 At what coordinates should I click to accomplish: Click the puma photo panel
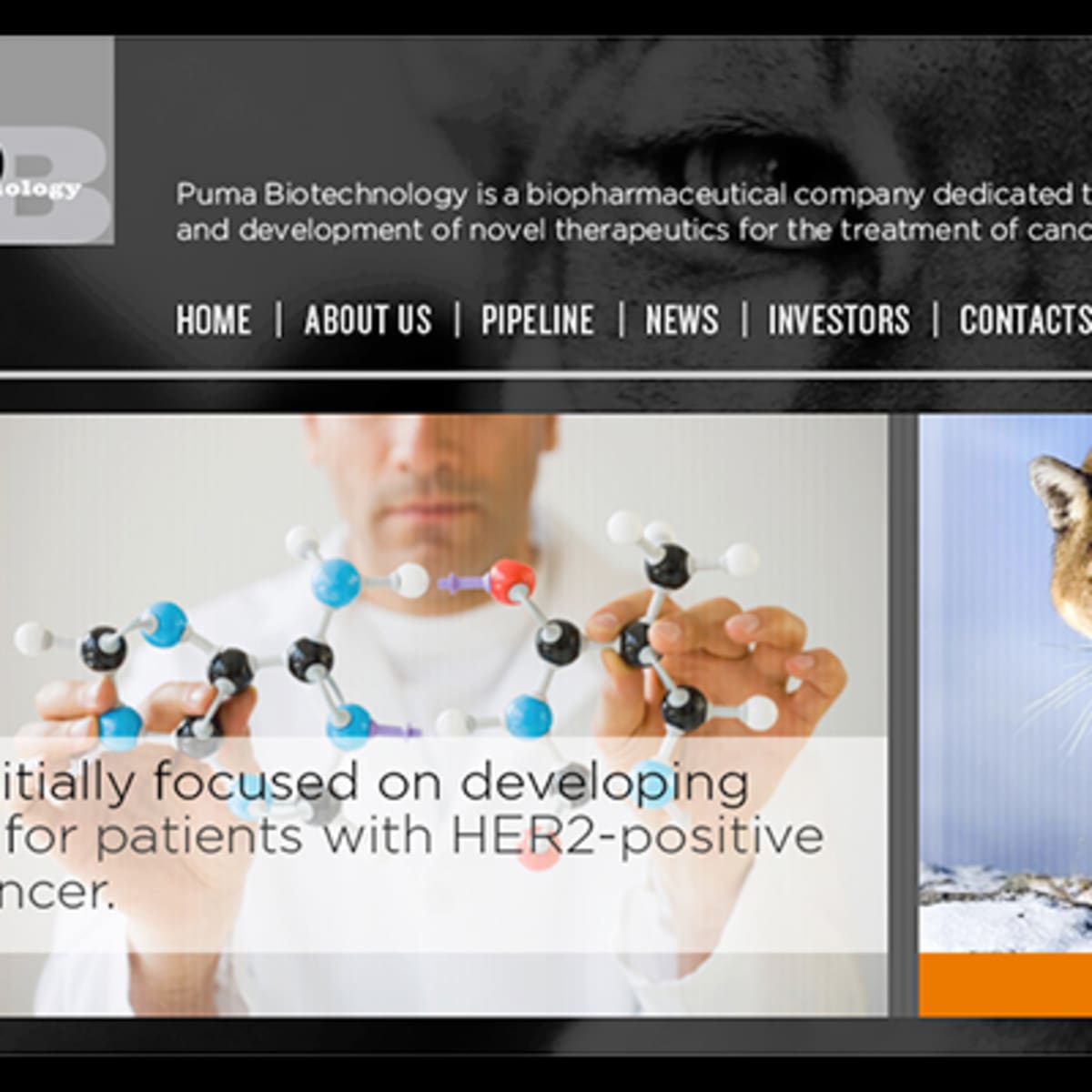[x=1006, y=682]
